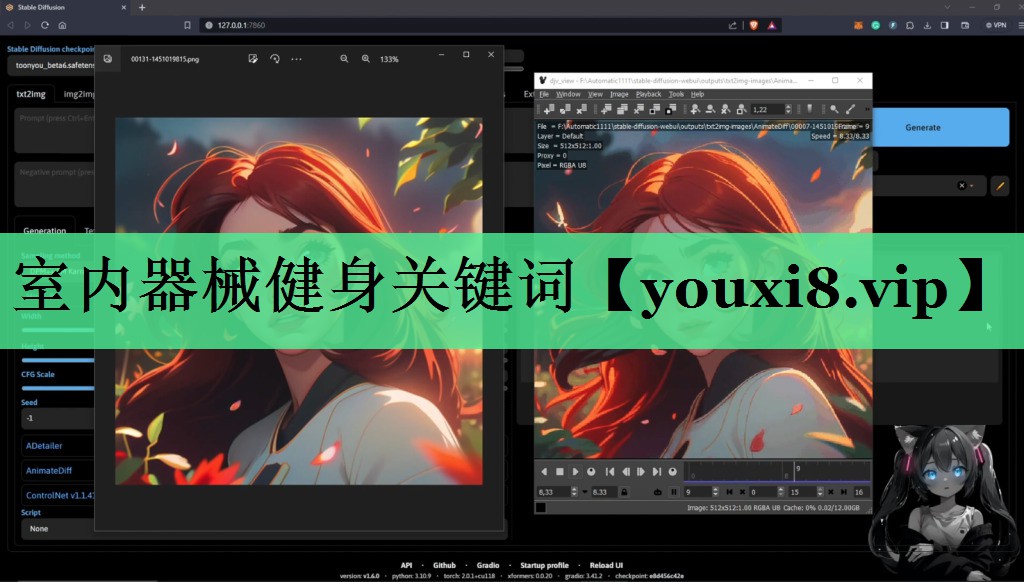
Task: Expand AnimateDiff section
Action: pos(49,470)
